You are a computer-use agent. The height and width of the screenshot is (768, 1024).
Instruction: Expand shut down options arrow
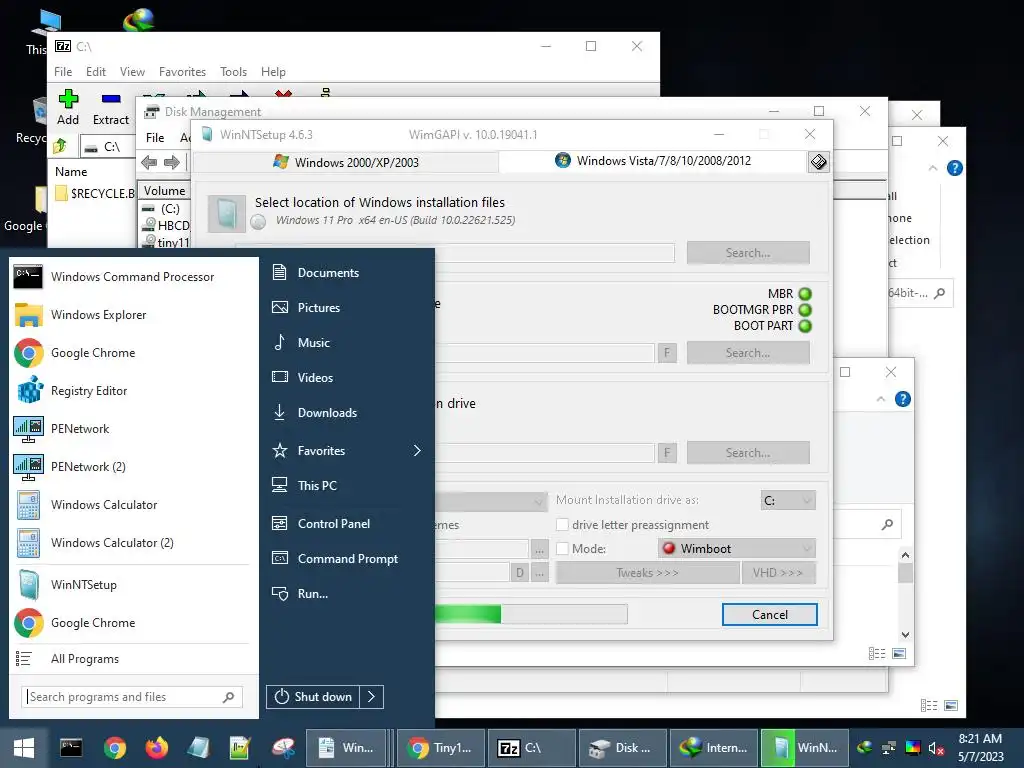point(372,697)
